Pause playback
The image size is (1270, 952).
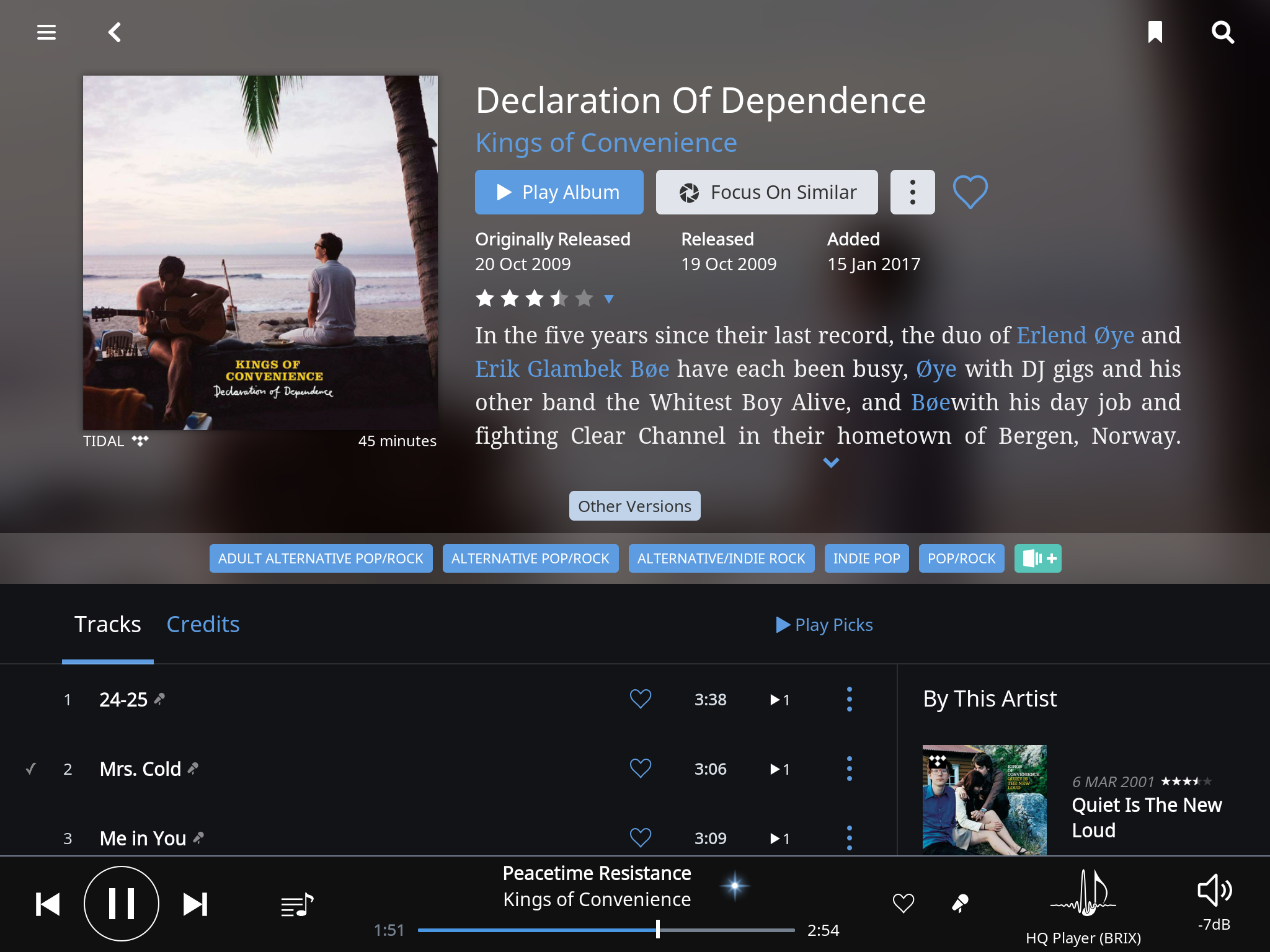(x=122, y=904)
